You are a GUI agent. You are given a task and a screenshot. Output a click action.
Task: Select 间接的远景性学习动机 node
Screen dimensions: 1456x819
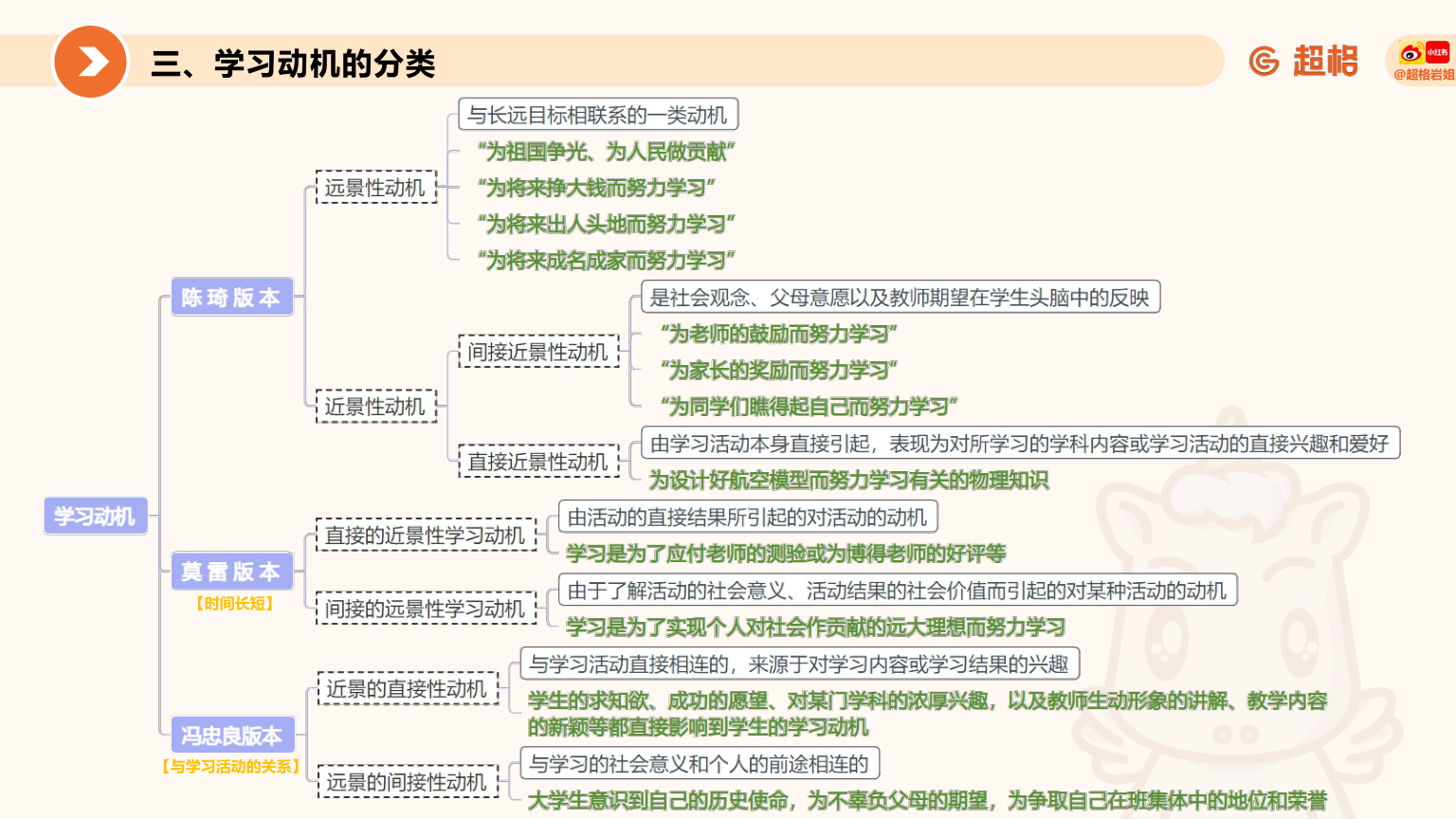pos(427,609)
